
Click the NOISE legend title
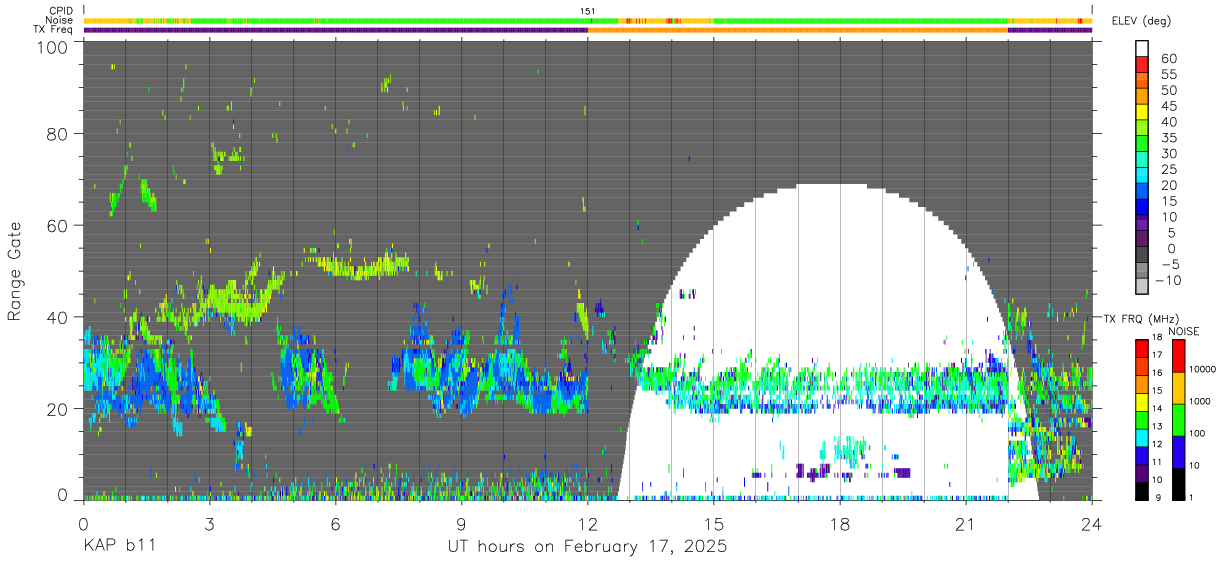(1184, 331)
